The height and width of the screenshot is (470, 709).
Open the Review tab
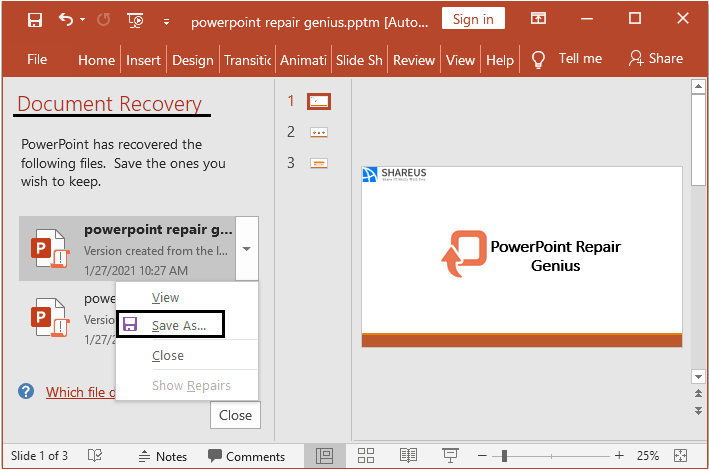[414, 60]
